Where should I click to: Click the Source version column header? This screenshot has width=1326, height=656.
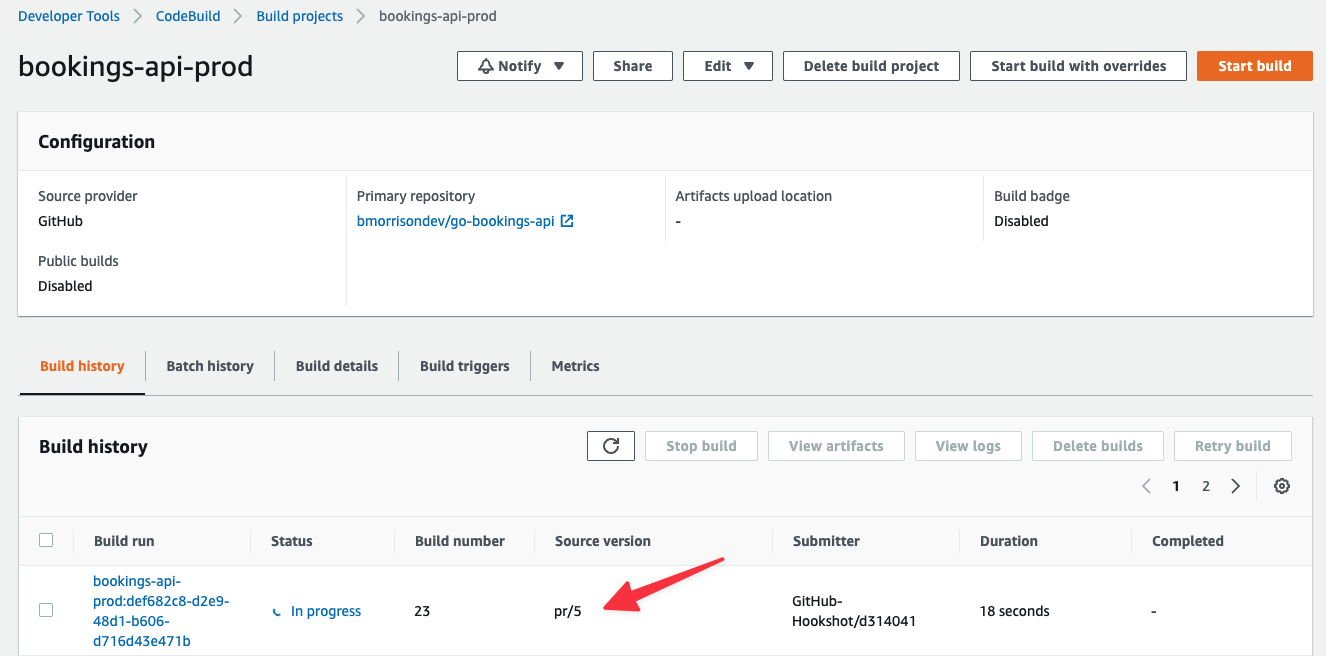pyautogui.click(x=603, y=541)
